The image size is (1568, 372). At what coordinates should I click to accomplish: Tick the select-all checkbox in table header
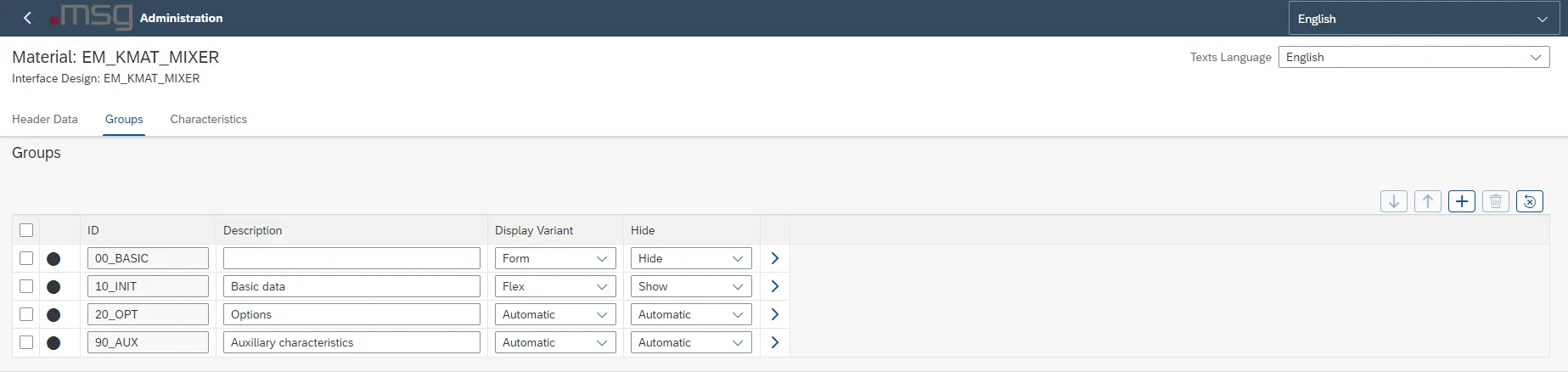(26, 230)
